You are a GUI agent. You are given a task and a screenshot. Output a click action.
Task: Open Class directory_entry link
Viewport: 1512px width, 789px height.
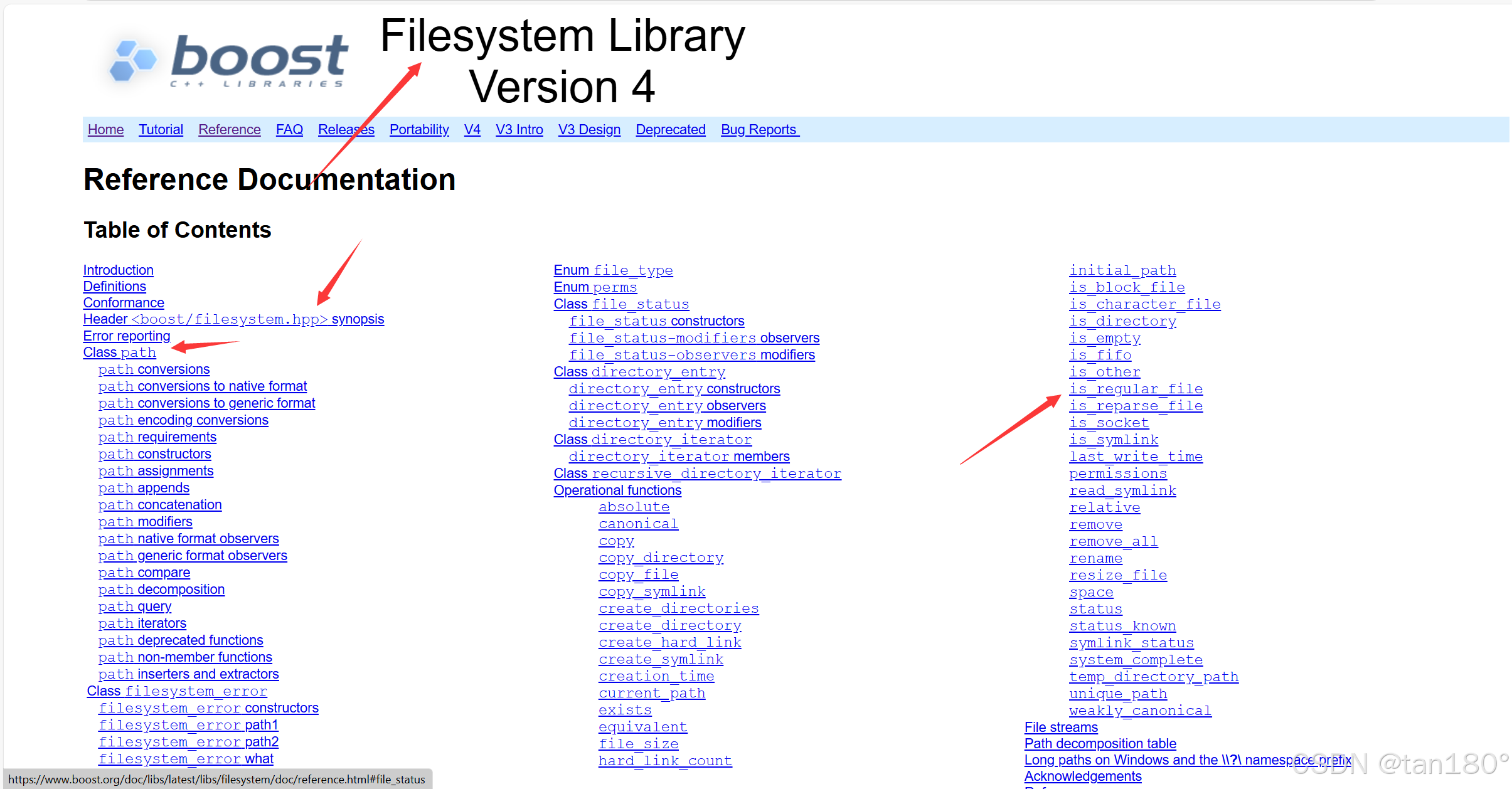coord(640,372)
